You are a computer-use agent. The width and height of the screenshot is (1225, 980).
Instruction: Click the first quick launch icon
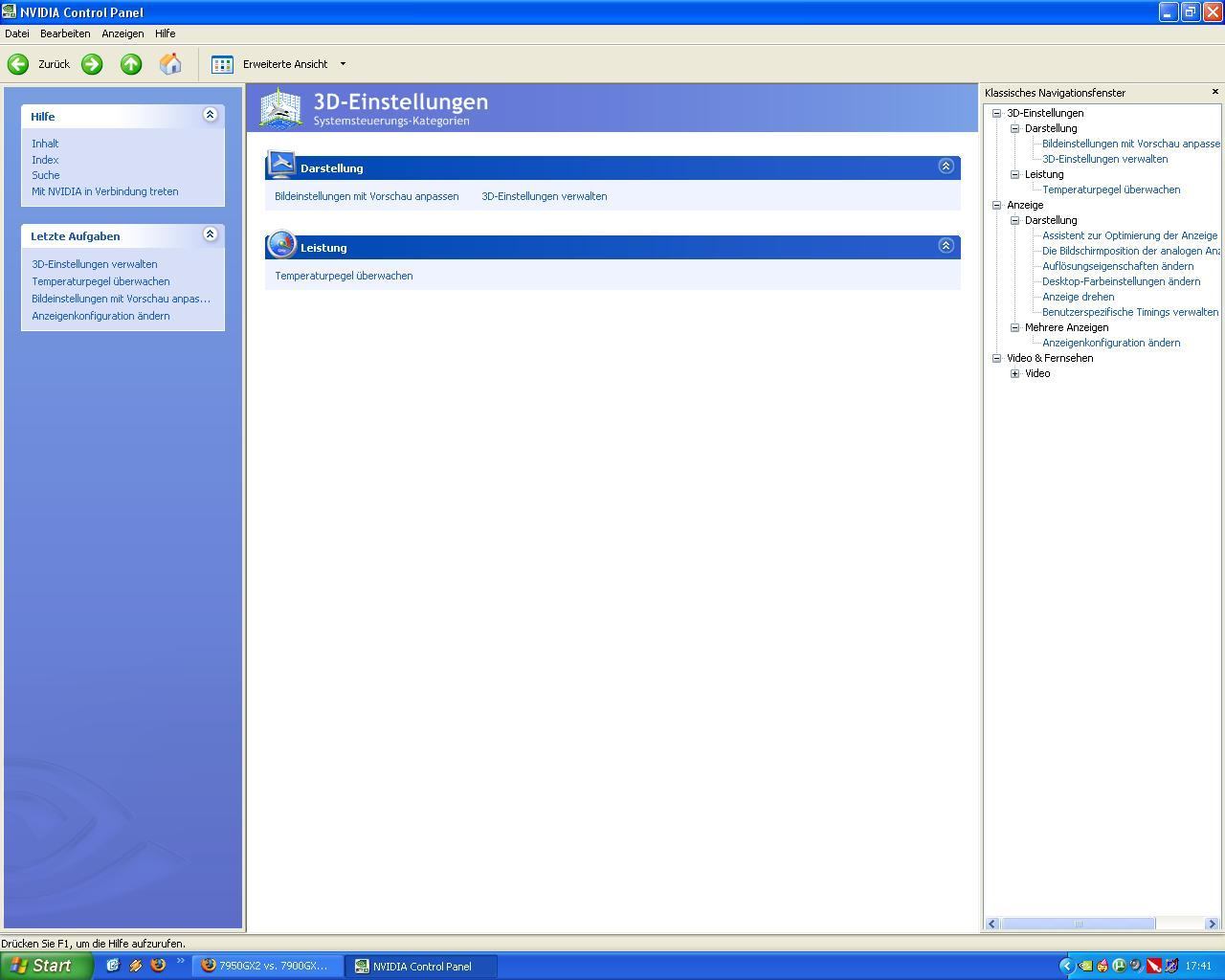tap(112, 966)
